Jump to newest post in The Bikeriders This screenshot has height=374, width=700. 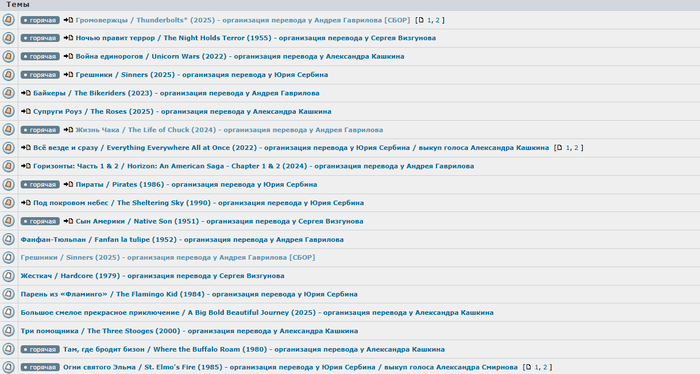pos(26,93)
